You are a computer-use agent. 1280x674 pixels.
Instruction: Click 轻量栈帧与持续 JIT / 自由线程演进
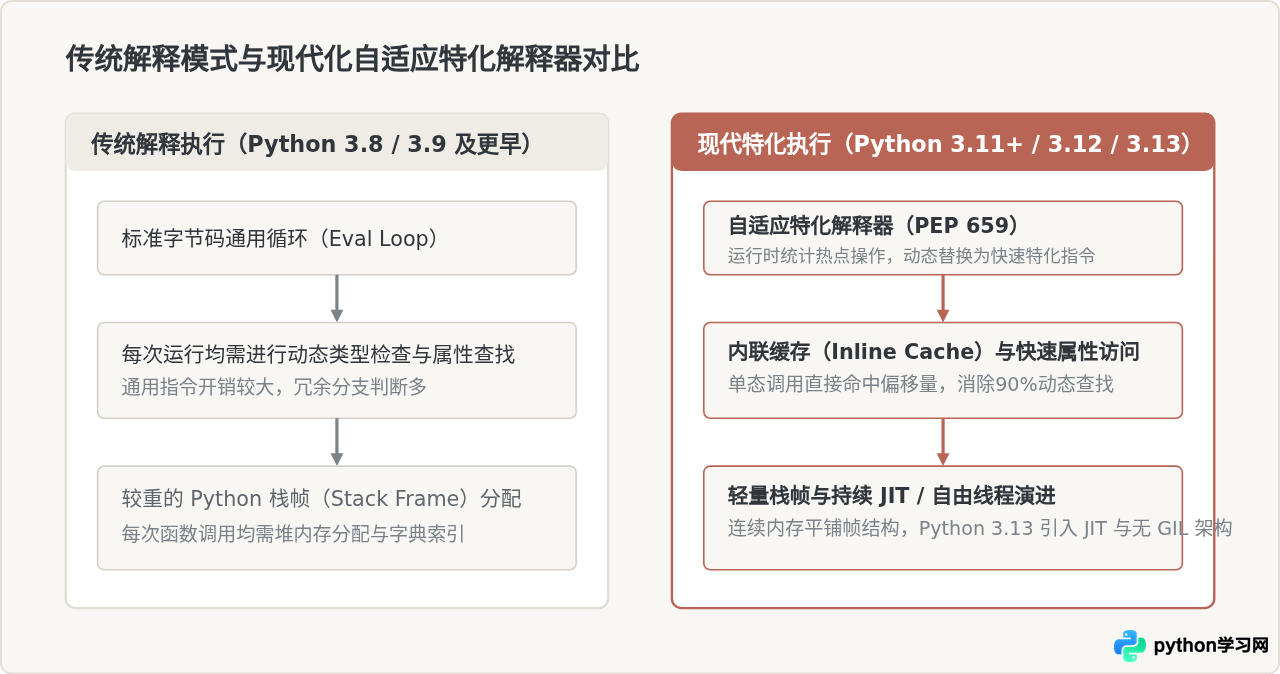point(892,496)
